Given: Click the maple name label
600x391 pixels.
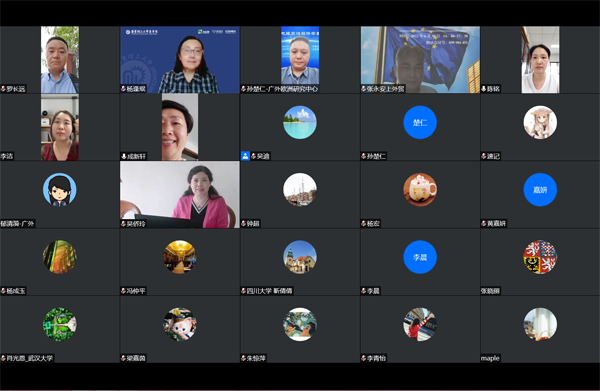Looking at the screenshot, I should tap(490, 358).
